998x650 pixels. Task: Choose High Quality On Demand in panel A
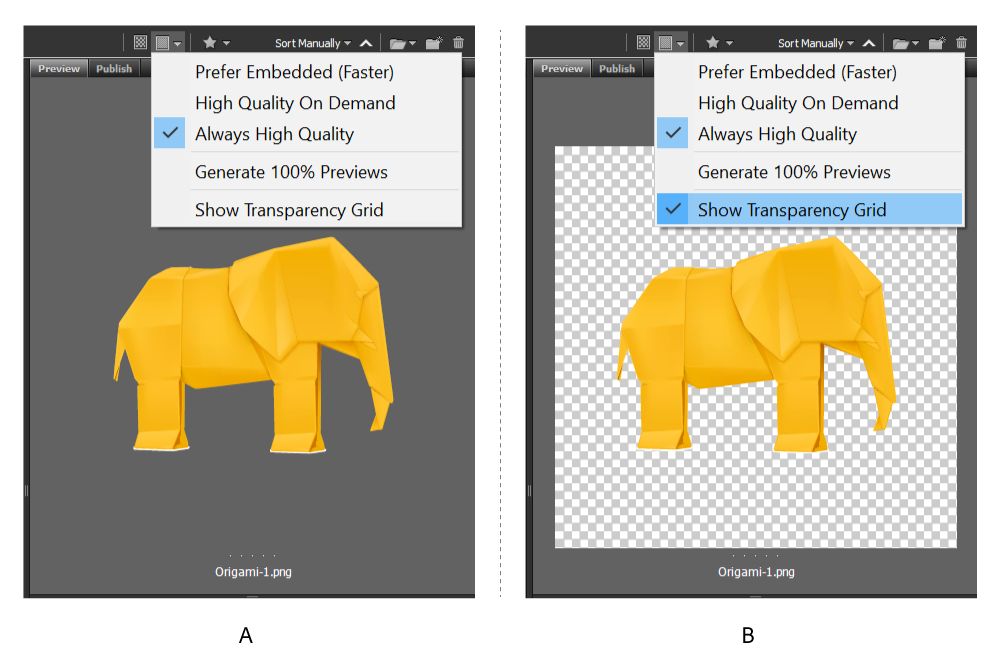[307, 102]
